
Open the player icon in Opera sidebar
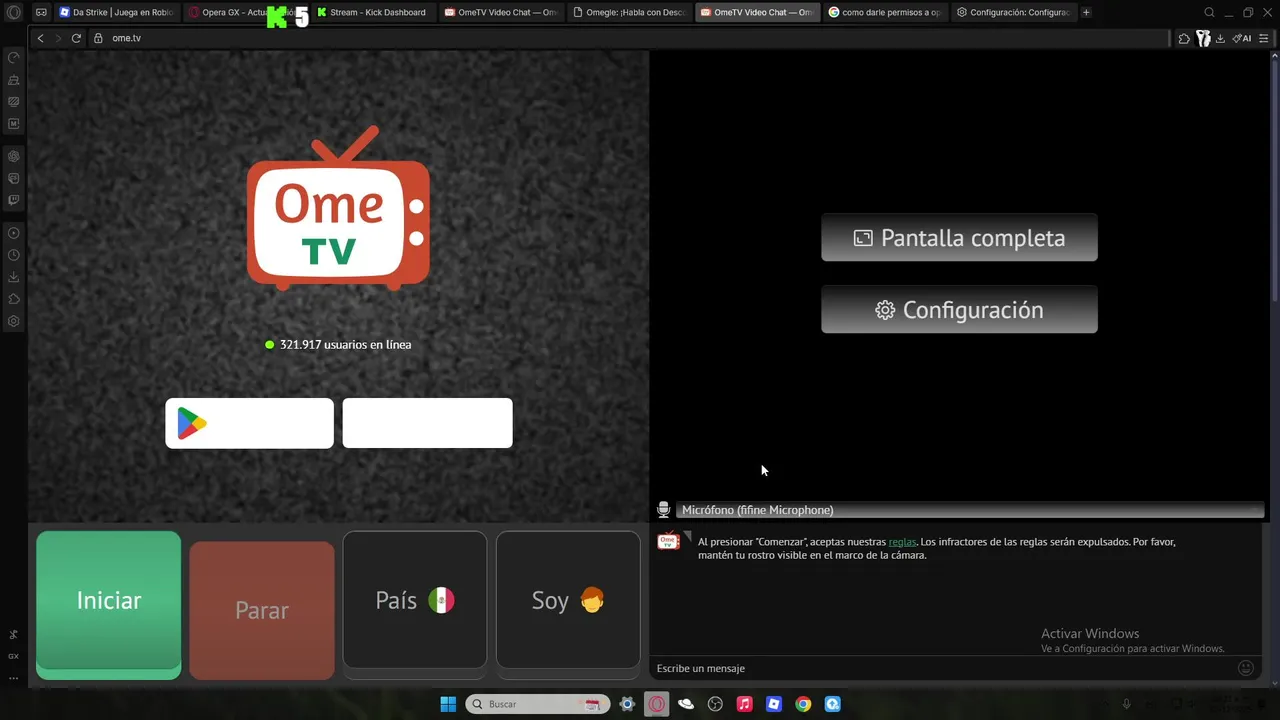point(14,233)
